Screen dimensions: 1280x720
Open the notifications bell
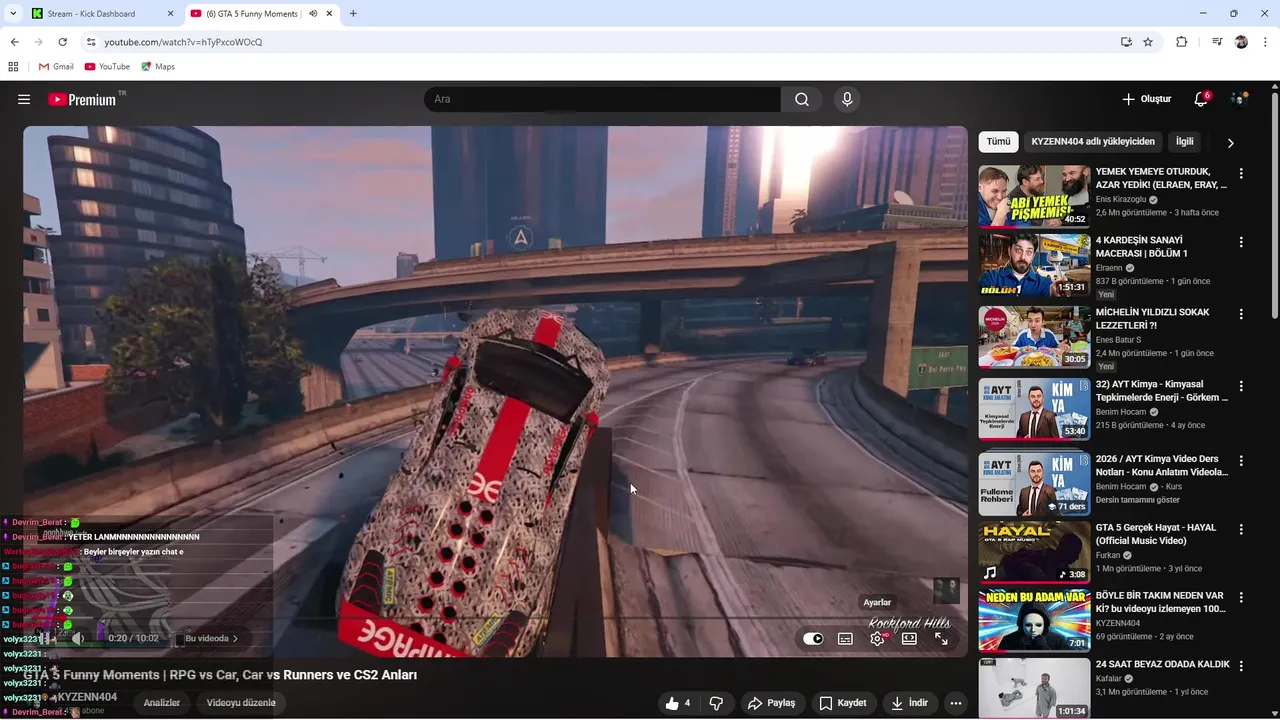[x=1201, y=99]
